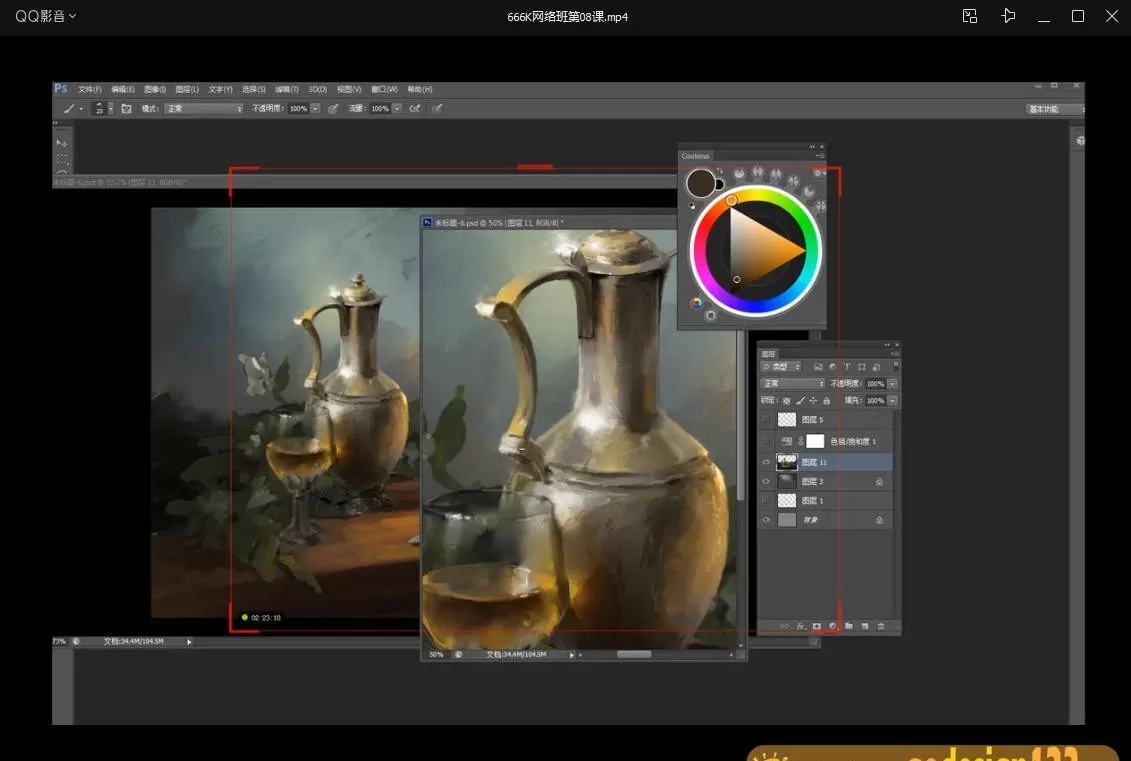This screenshot has width=1131, height=761.
Task: Open the brush panel toggle icon
Action: tap(127, 108)
